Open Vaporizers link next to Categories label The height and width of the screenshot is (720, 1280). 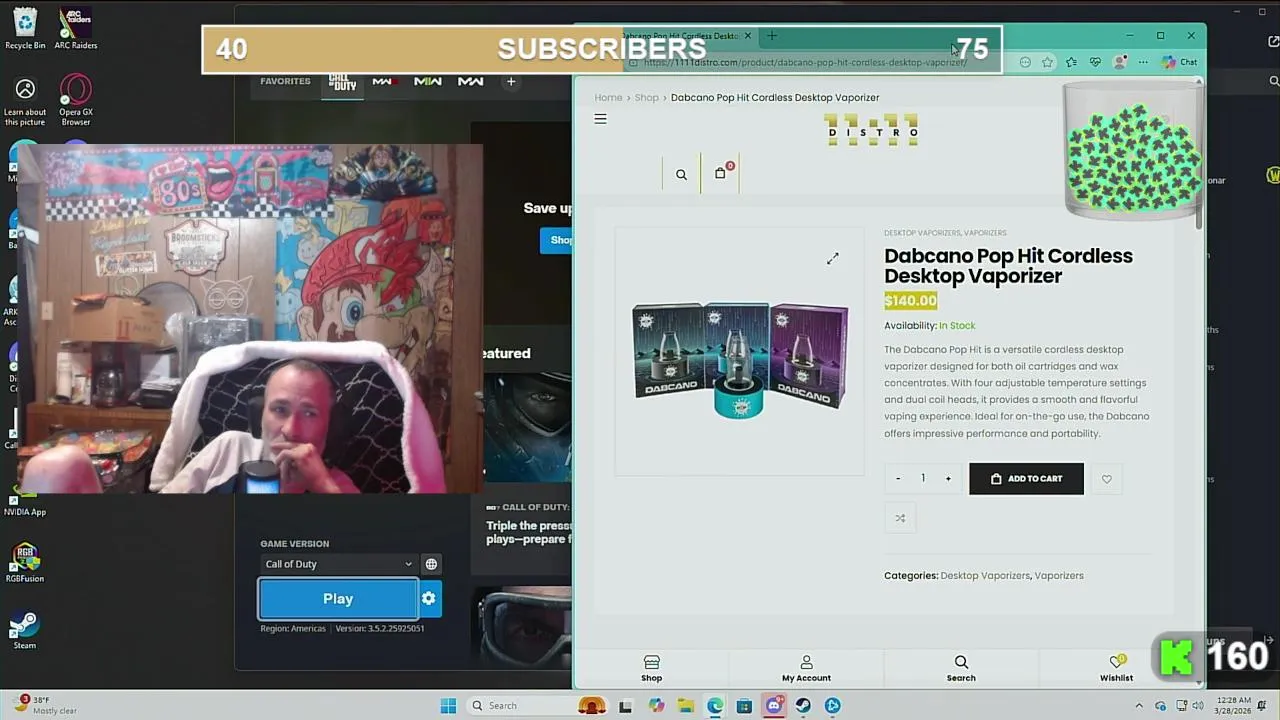click(1059, 576)
